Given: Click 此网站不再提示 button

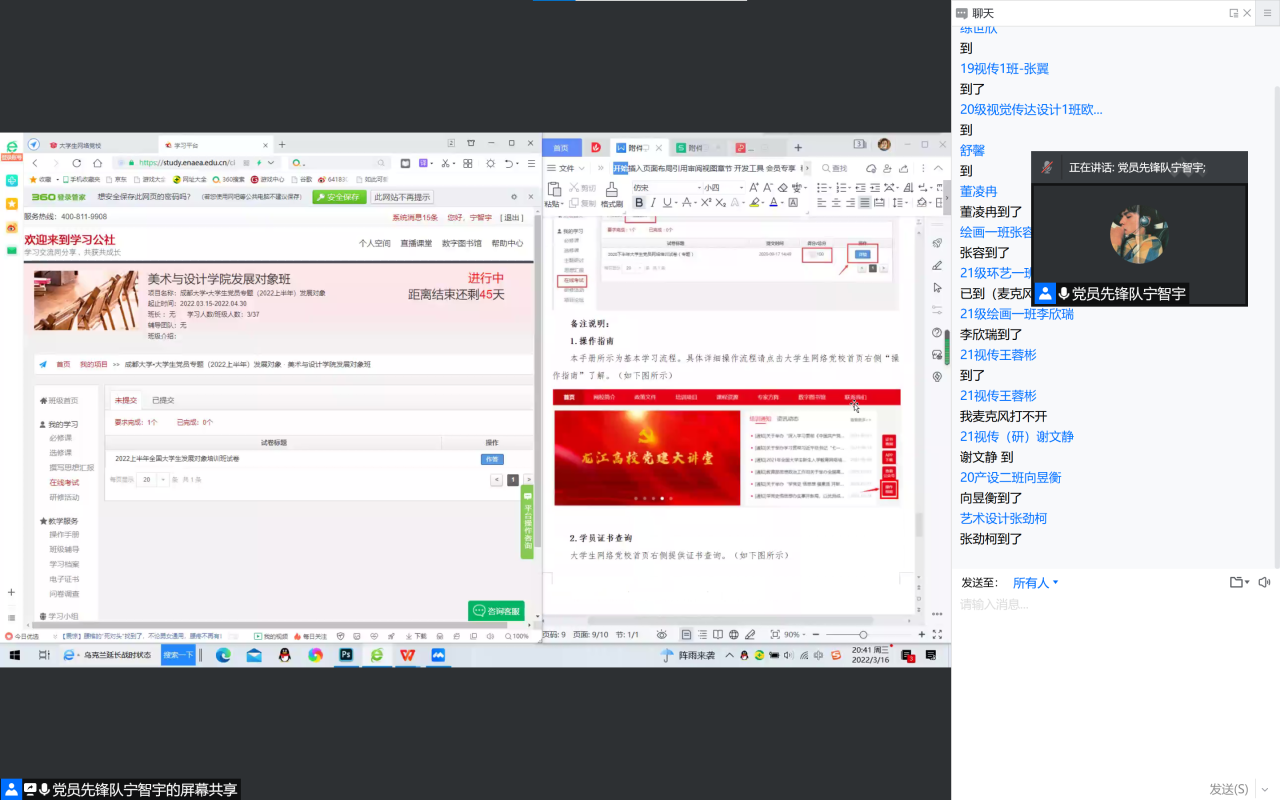Looking at the screenshot, I should click(402, 197).
